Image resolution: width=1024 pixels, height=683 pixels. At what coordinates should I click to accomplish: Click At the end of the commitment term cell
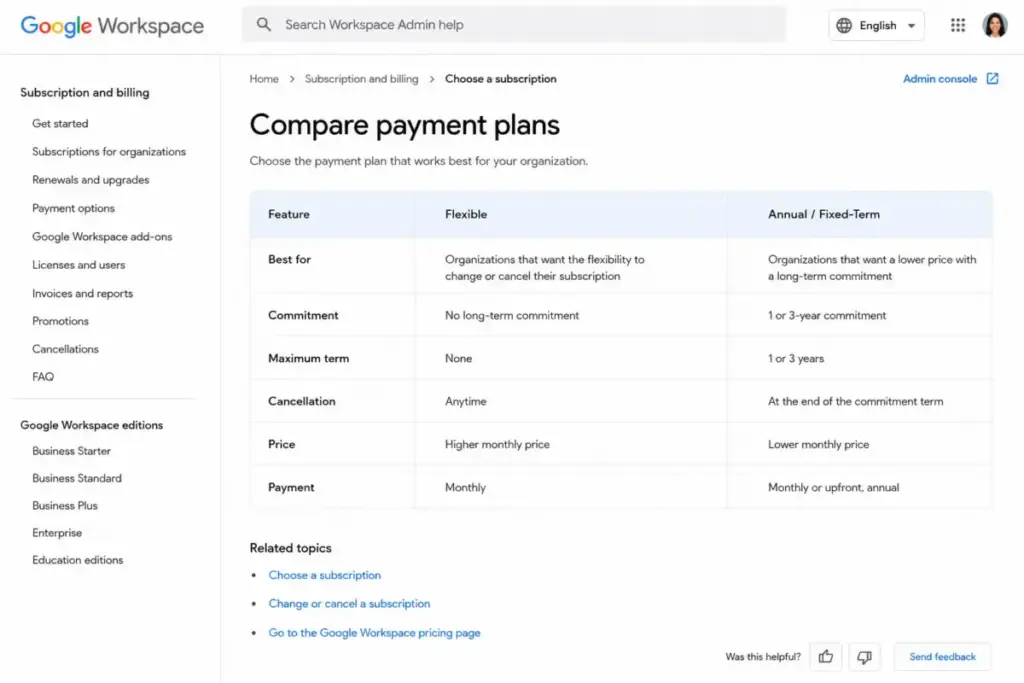pyautogui.click(x=856, y=402)
